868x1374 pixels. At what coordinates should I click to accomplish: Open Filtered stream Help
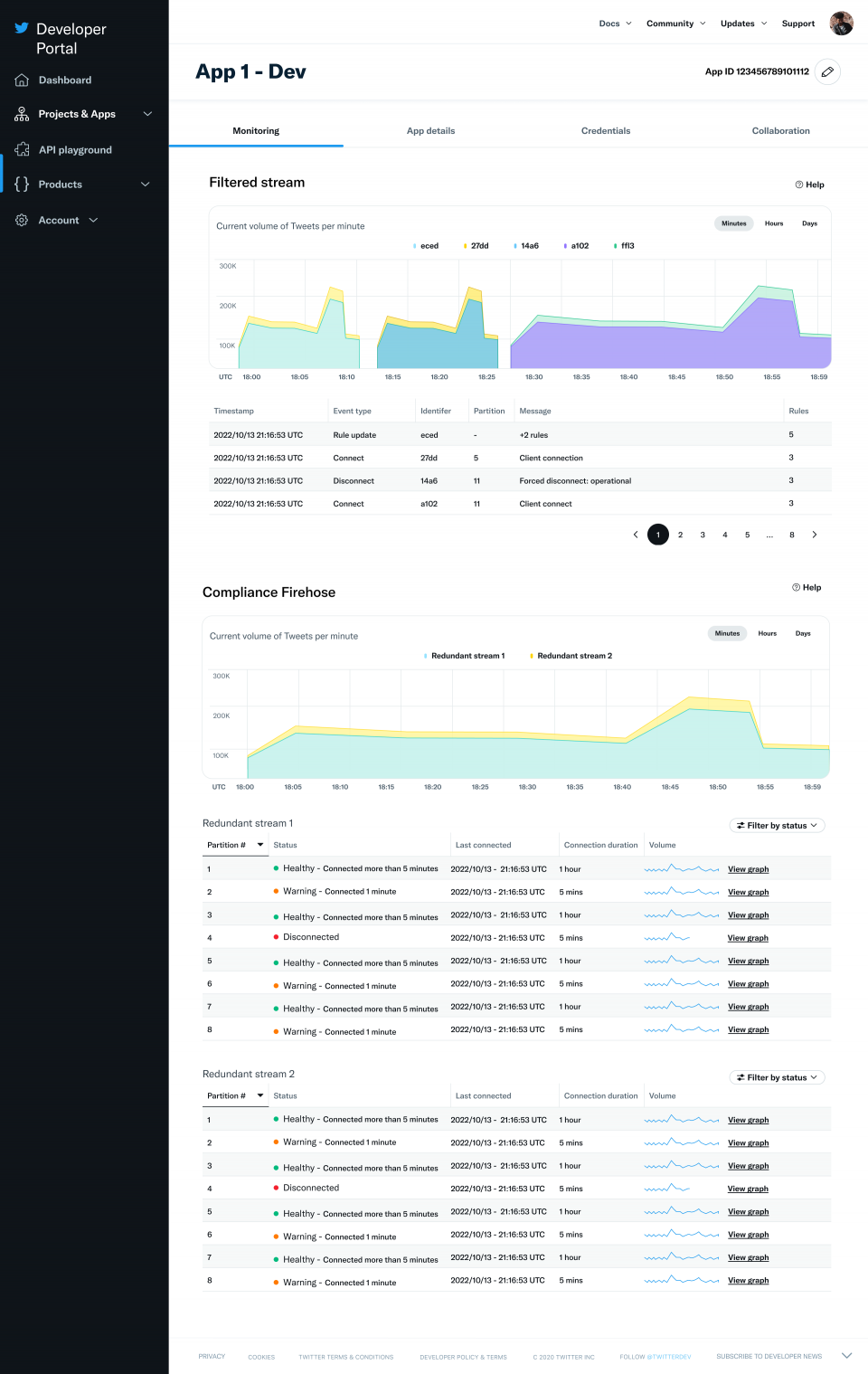(x=809, y=185)
